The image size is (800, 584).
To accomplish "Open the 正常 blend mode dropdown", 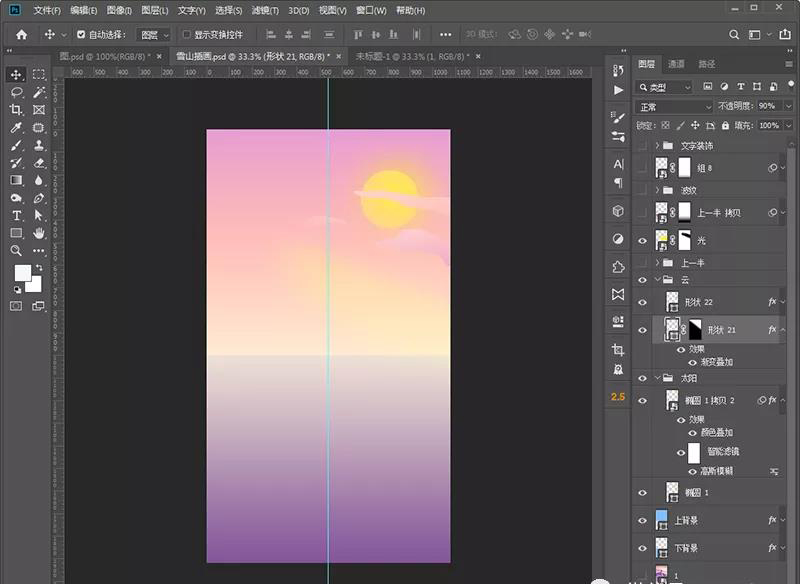I will 674,106.
